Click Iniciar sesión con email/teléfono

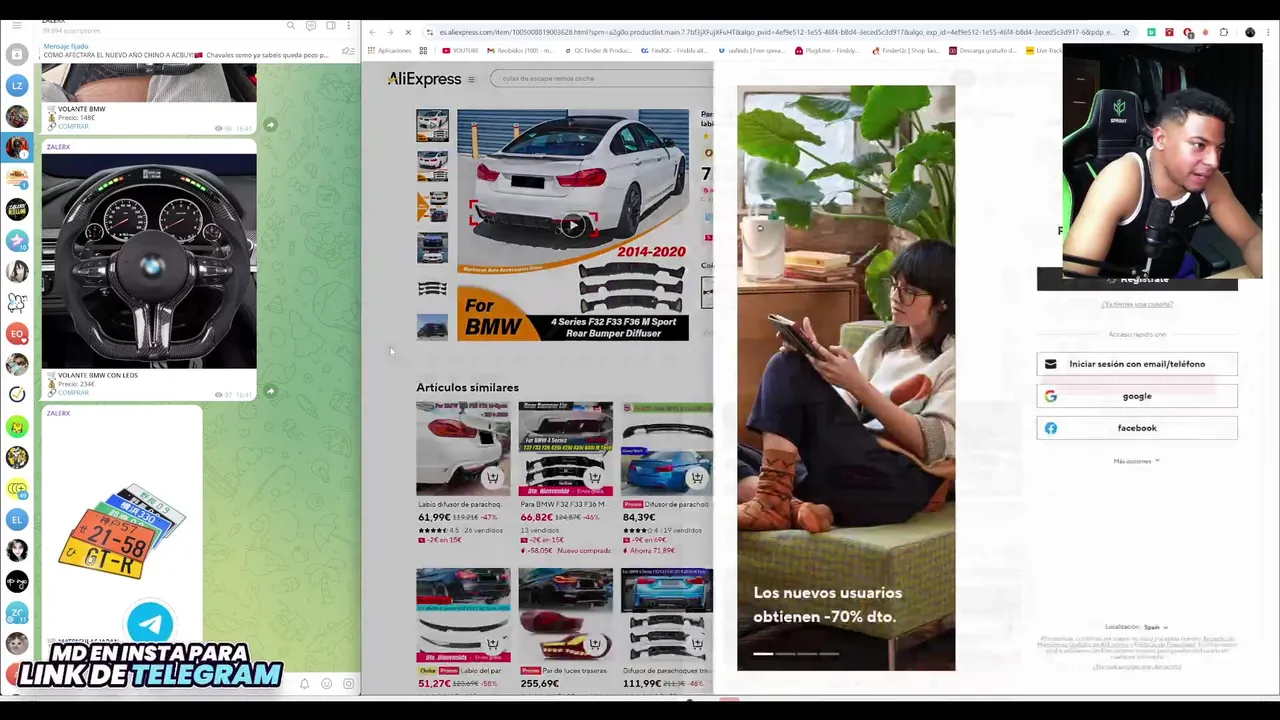(1137, 364)
